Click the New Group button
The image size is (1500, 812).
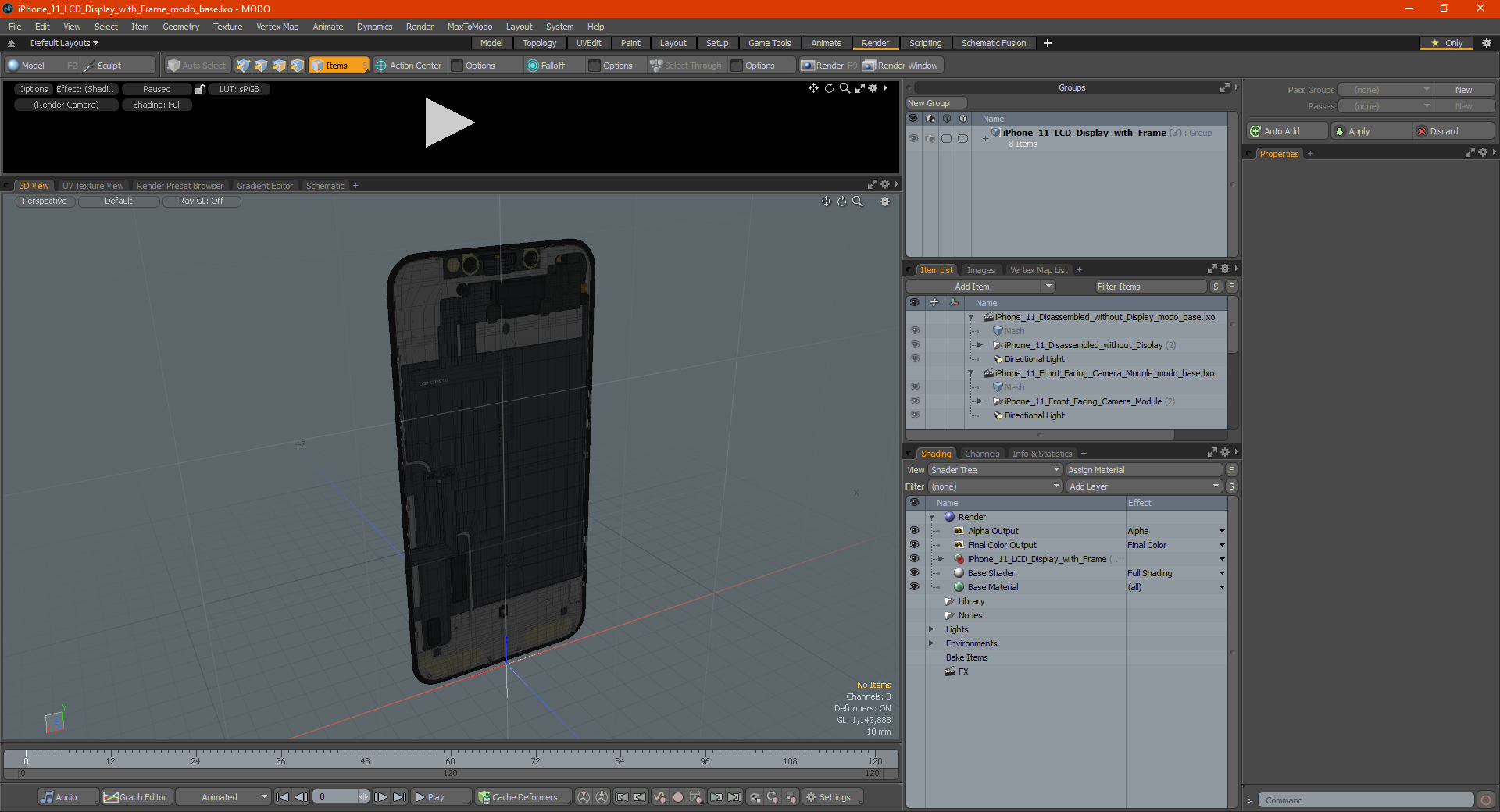pyautogui.click(x=936, y=103)
